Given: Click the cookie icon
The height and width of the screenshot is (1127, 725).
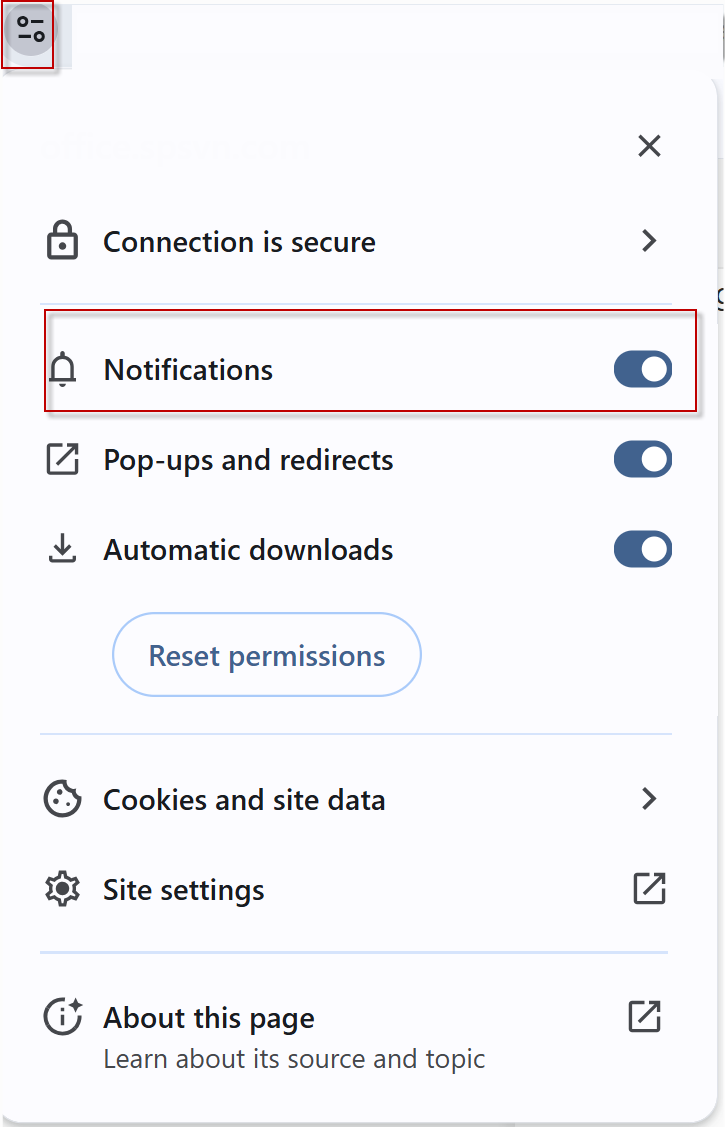Looking at the screenshot, I should click(62, 799).
